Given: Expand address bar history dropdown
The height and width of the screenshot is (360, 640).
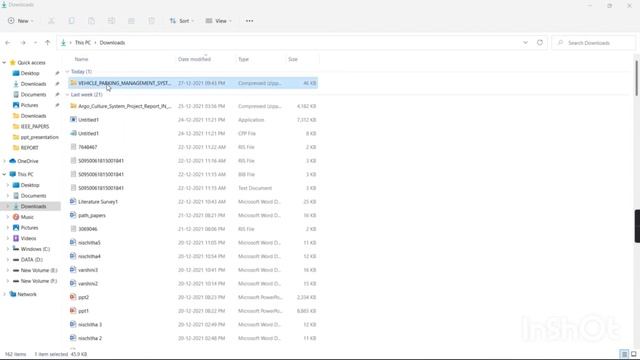Looking at the screenshot, I should [x=525, y=43].
